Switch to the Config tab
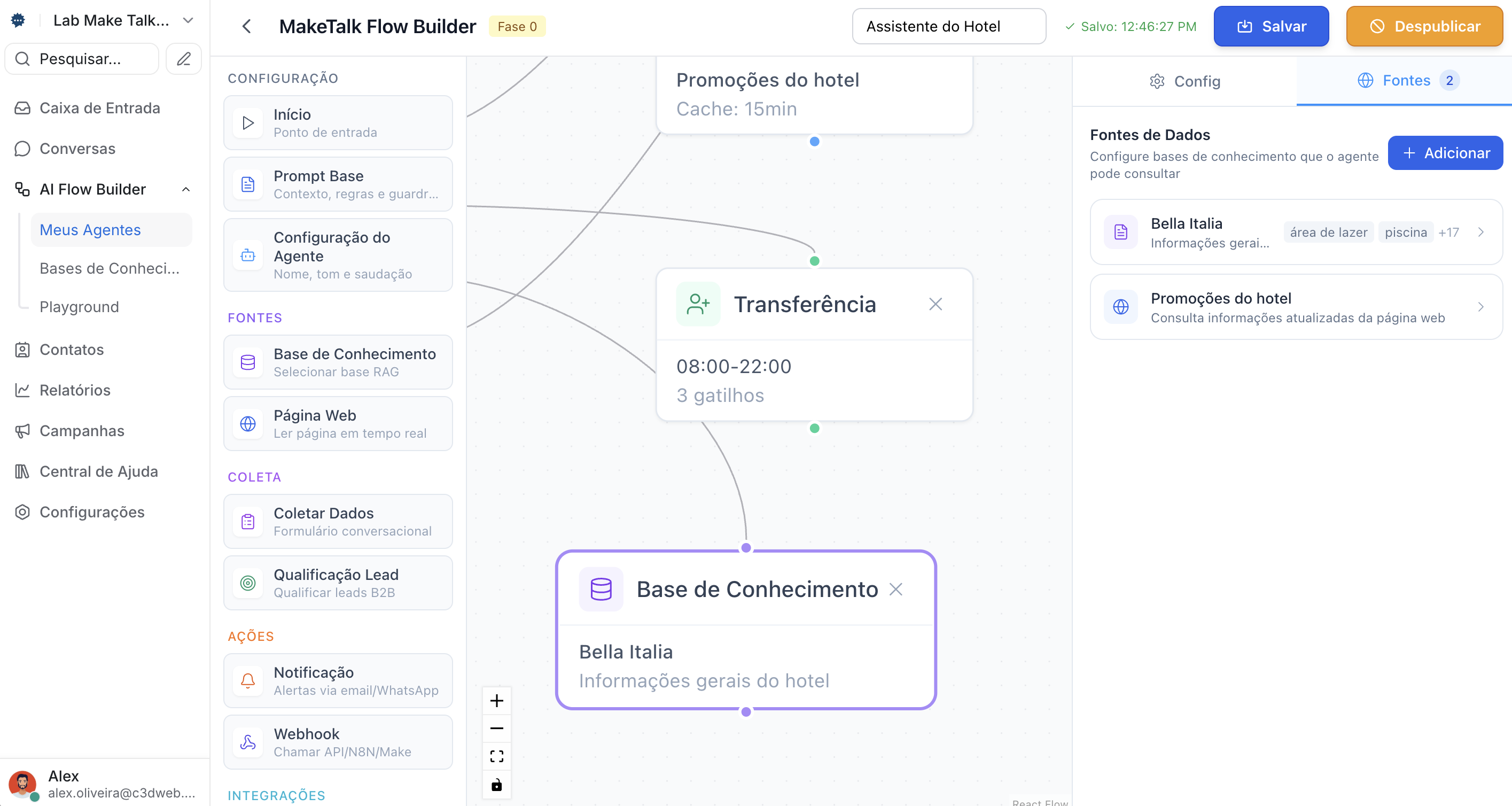 (x=1184, y=82)
